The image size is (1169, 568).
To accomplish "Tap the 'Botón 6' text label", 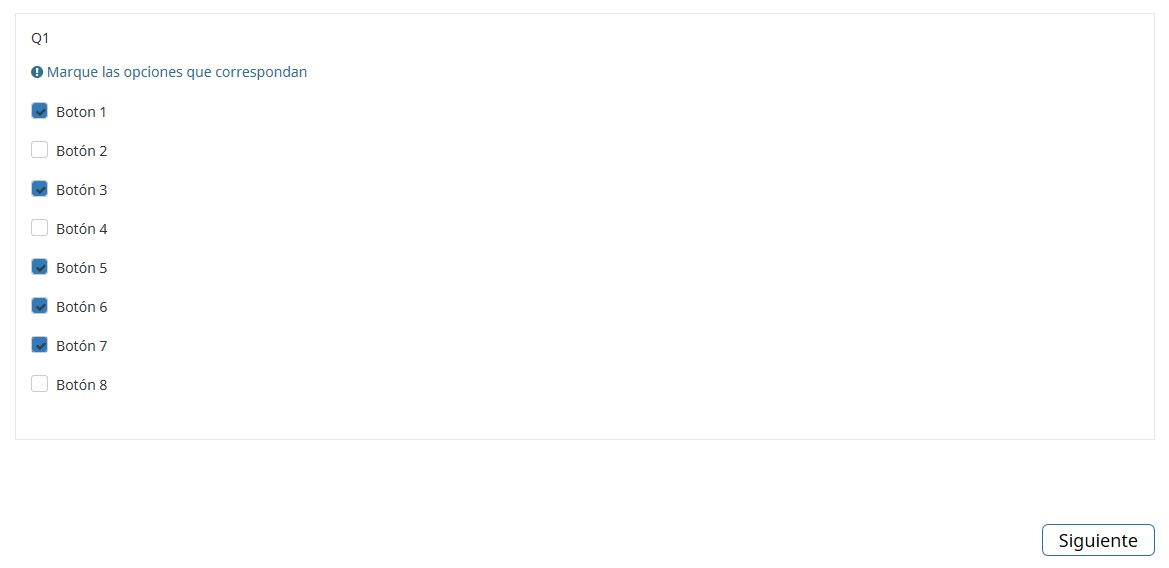I will click(x=81, y=307).
